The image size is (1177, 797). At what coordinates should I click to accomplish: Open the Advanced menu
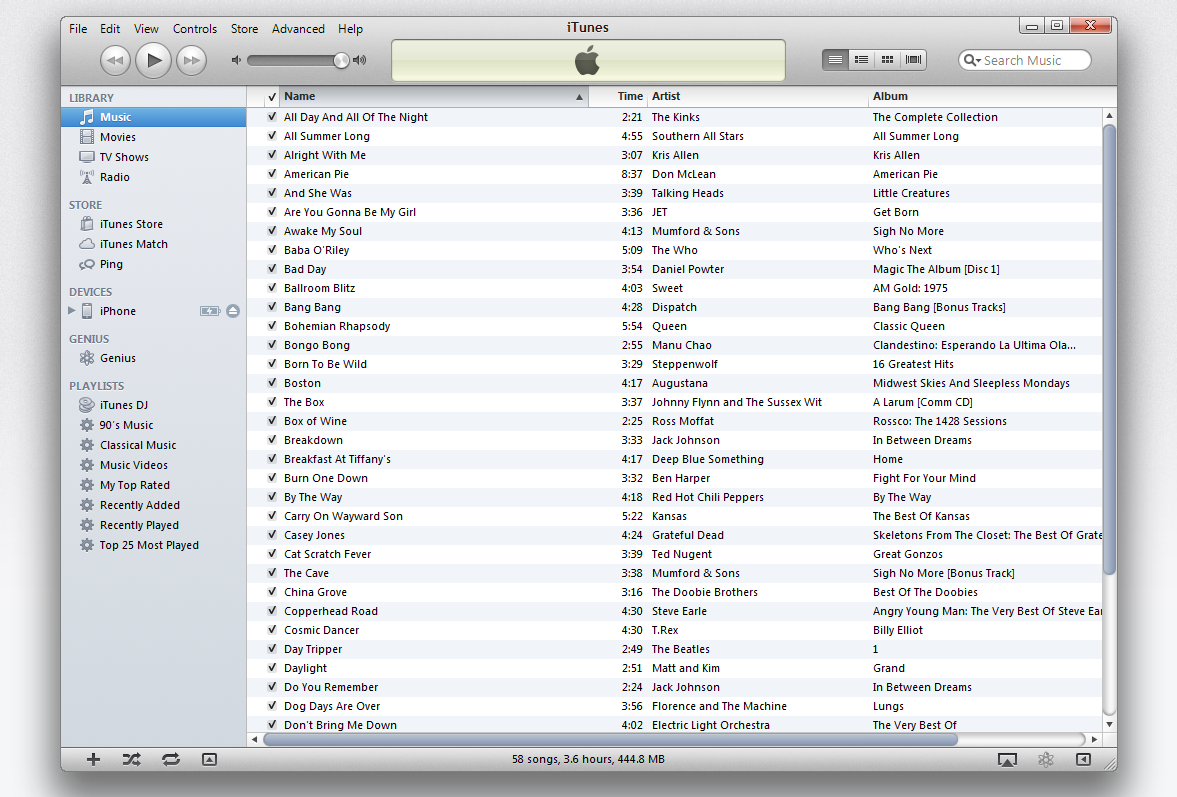298,29
